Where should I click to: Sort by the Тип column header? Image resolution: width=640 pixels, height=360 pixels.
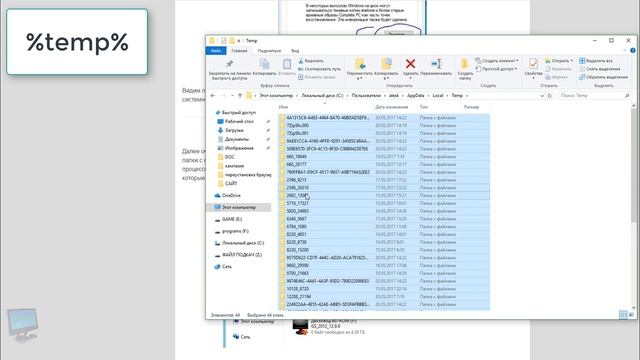(x=424, y=107)
